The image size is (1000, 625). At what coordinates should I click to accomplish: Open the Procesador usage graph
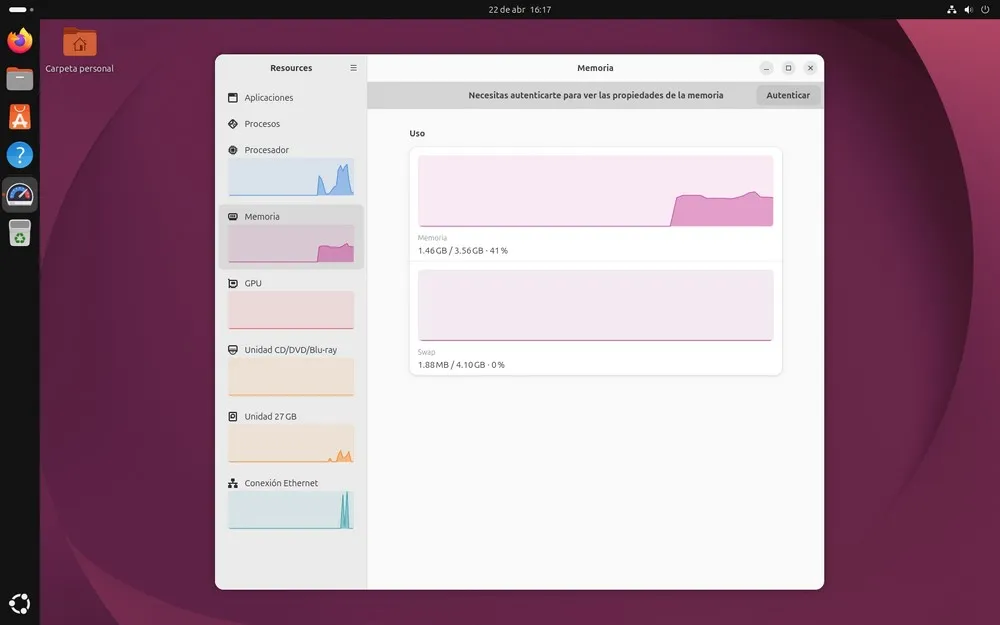pos(291,177)
